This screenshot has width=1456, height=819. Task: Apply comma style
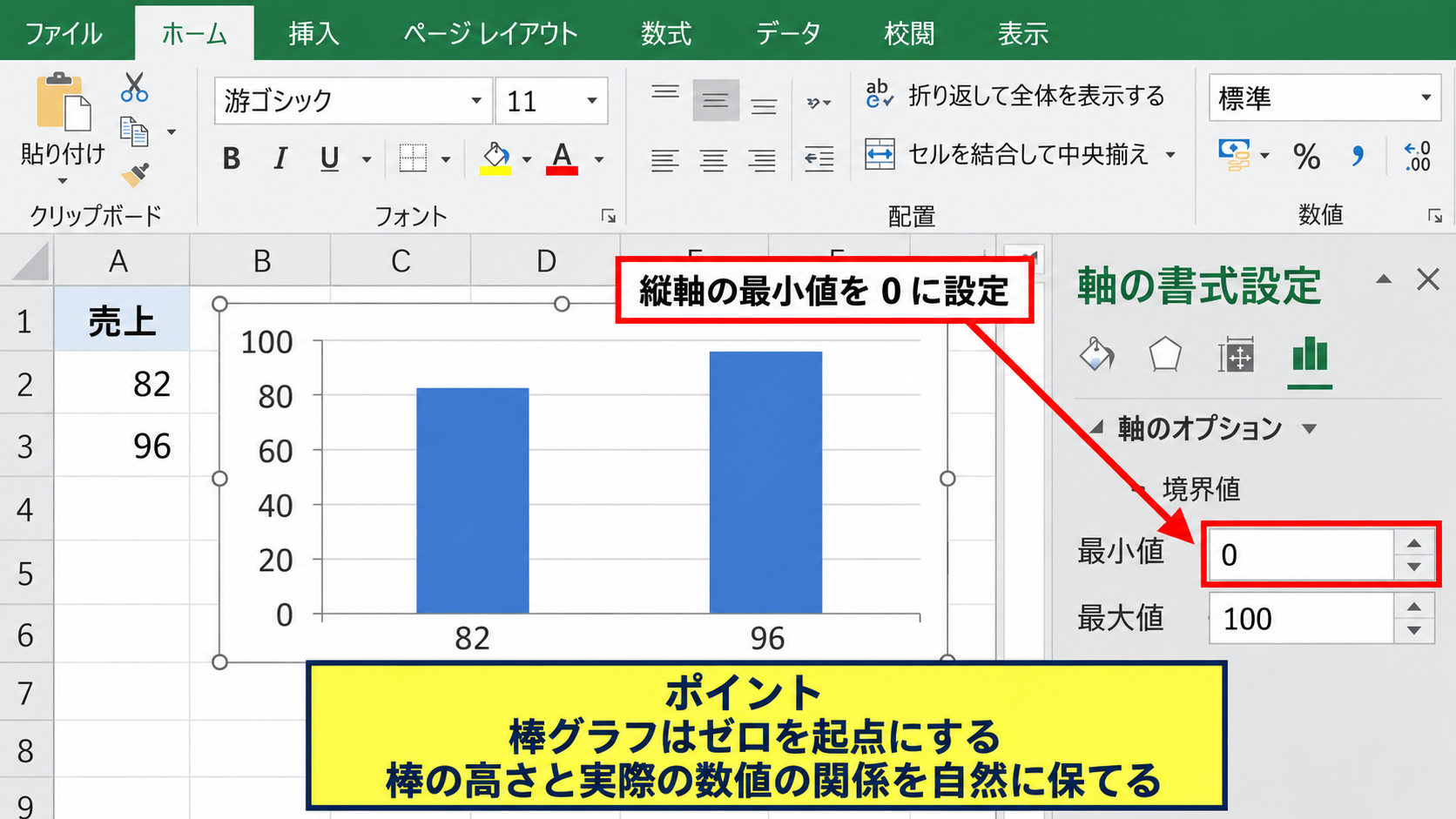point(1357,157)
